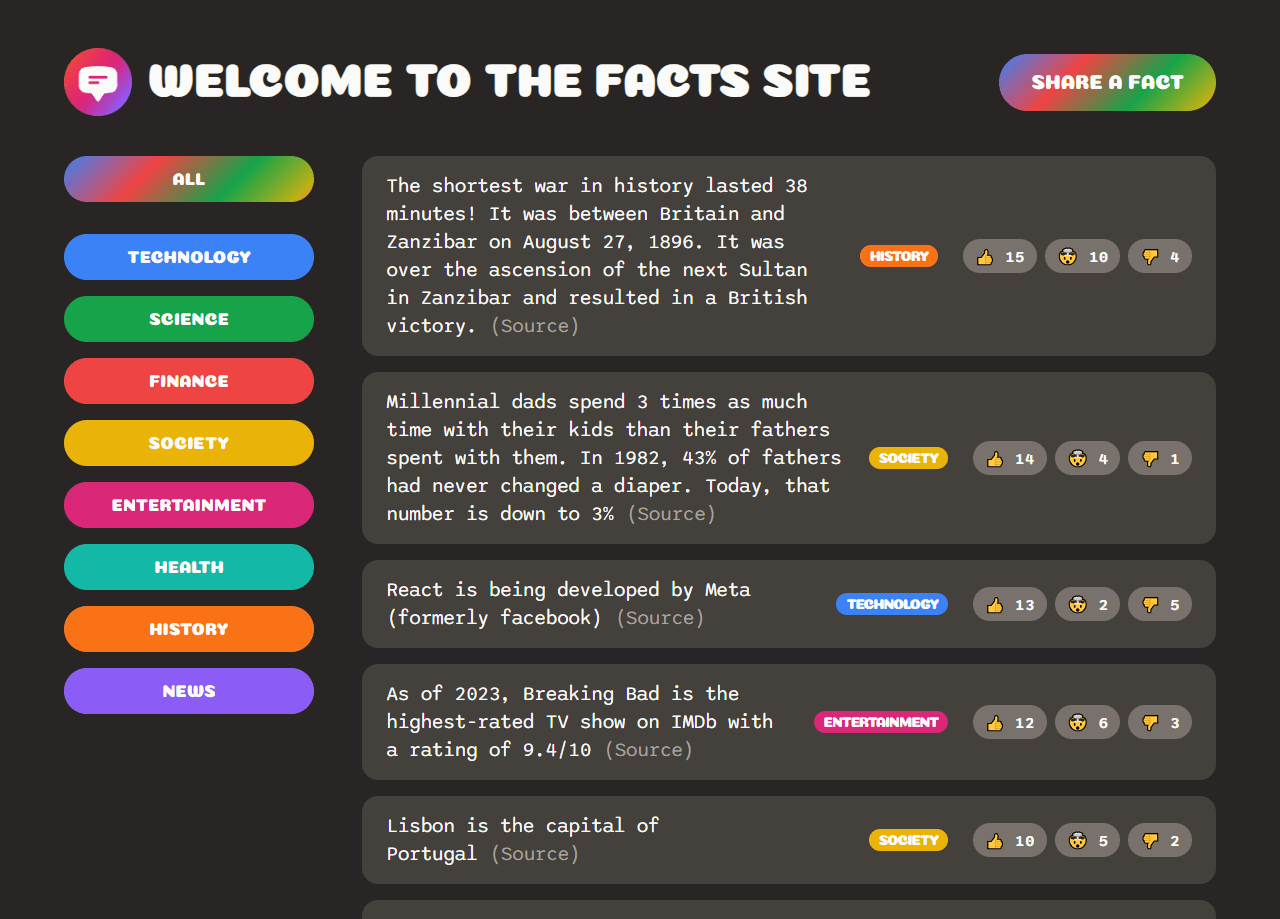Downvote the React fact with thumbs down
Screen dimensions: 1280x919
1160,604
